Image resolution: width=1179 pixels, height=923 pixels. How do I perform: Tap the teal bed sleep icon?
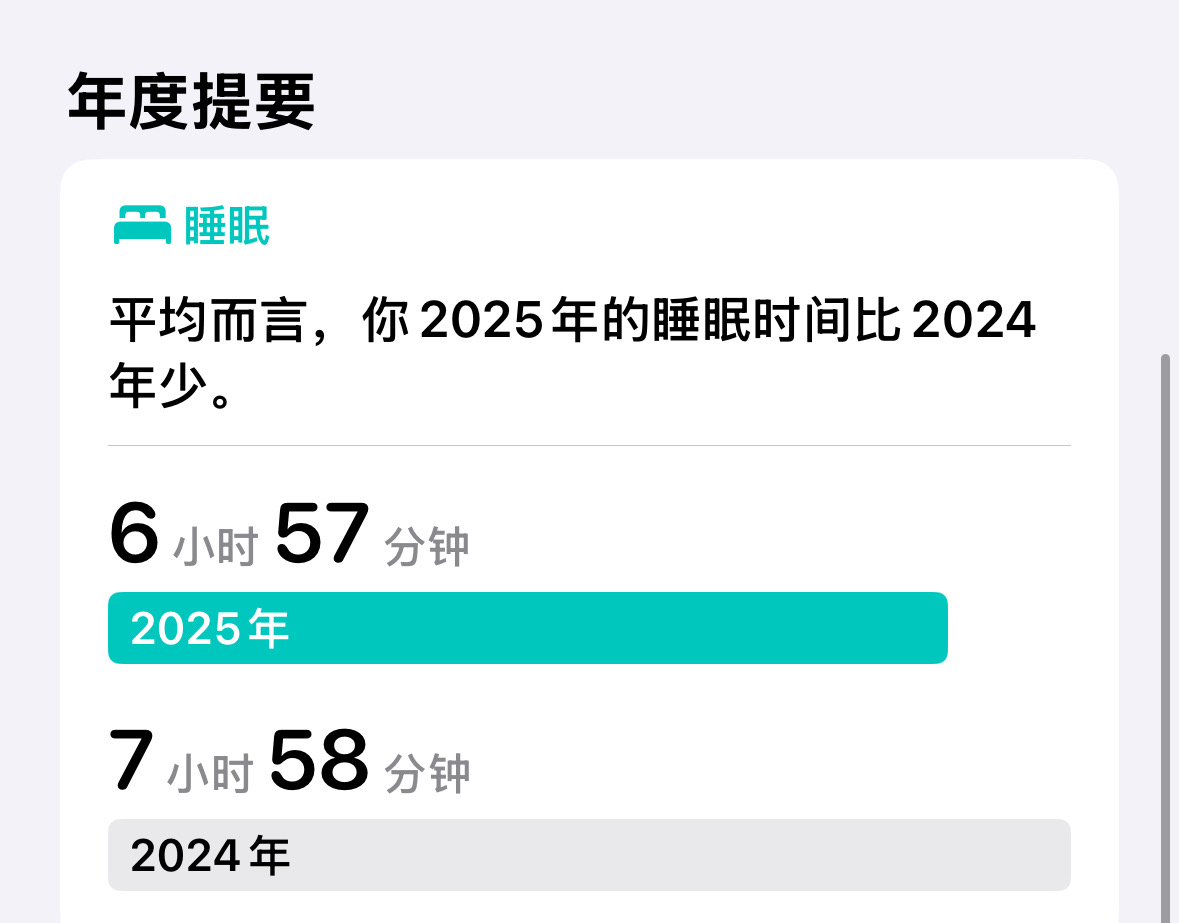click(x=142, y=225)
